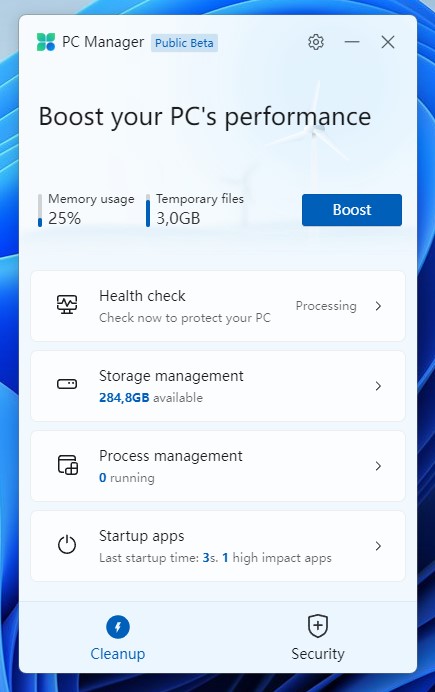The width and height of the screenshot is (435, 692).
Task: Open Process management via its chevron arrow
Action: click(x=378, y=466)
